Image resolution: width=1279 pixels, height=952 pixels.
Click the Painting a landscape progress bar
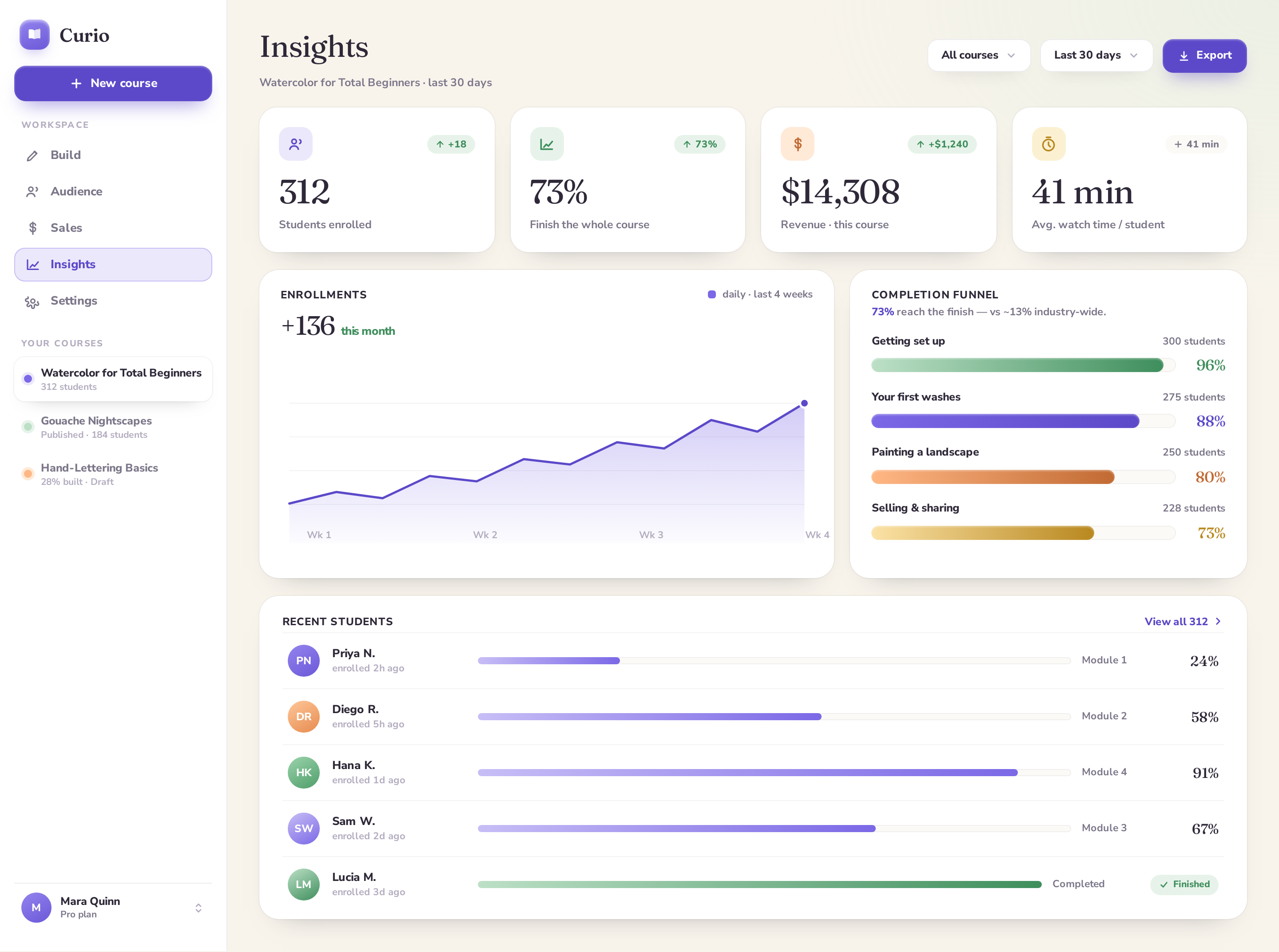[x=1023, y=476]
